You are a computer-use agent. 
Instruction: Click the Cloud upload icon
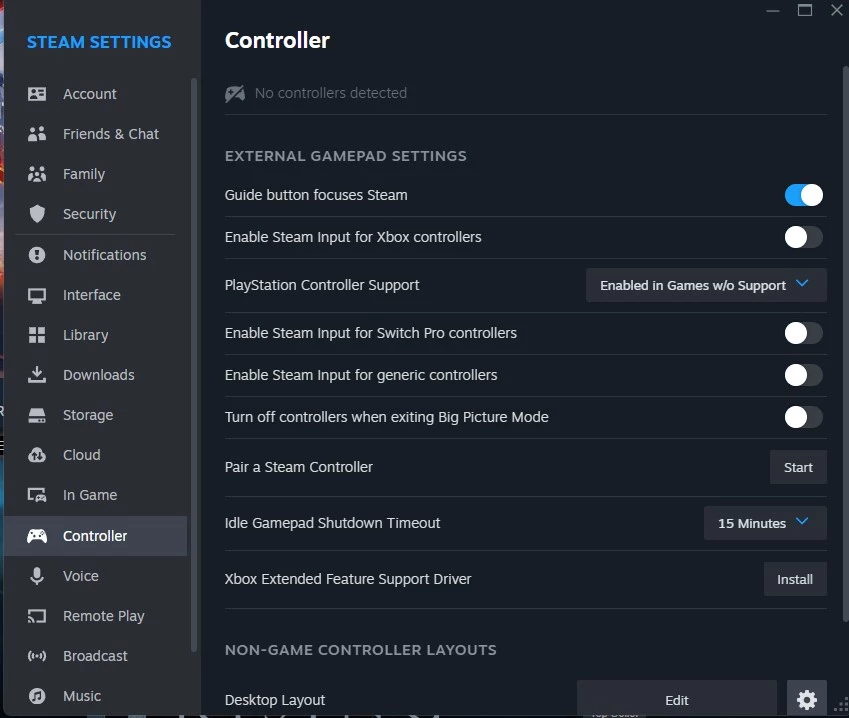click(37, 455)
